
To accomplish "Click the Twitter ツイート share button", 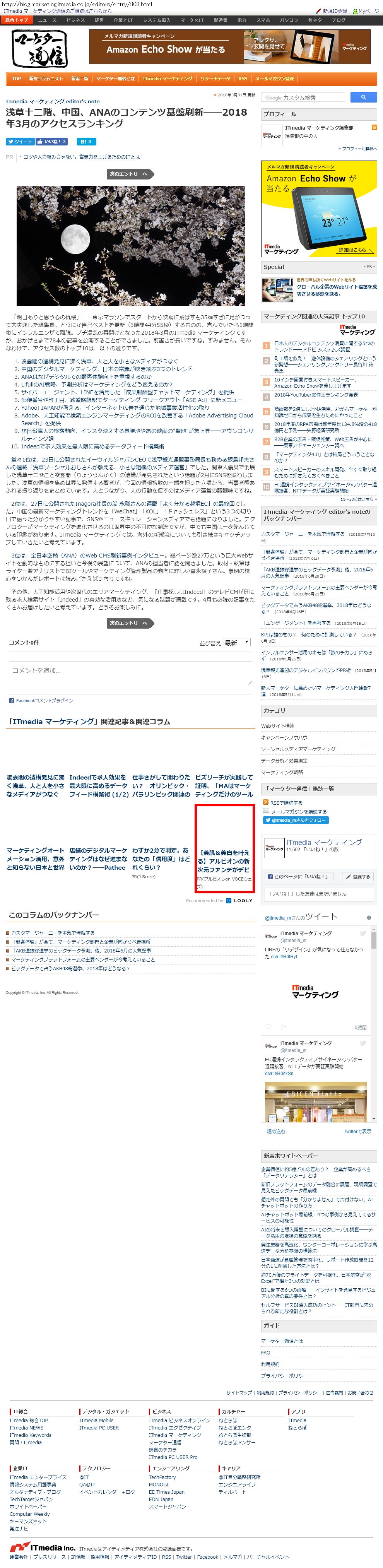I will tap(19, 141).
